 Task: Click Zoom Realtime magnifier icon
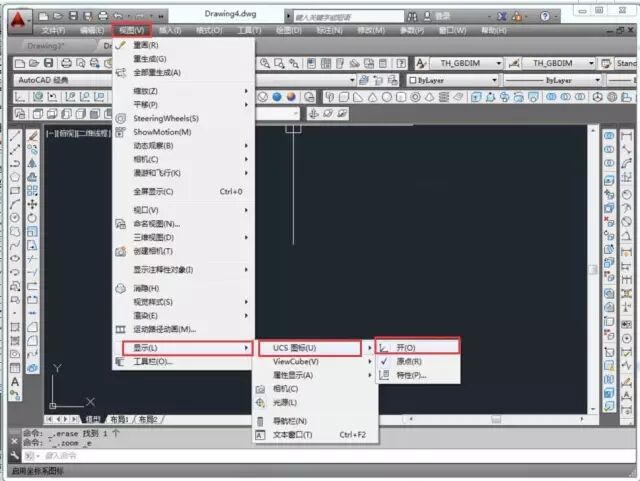(265, 63)
